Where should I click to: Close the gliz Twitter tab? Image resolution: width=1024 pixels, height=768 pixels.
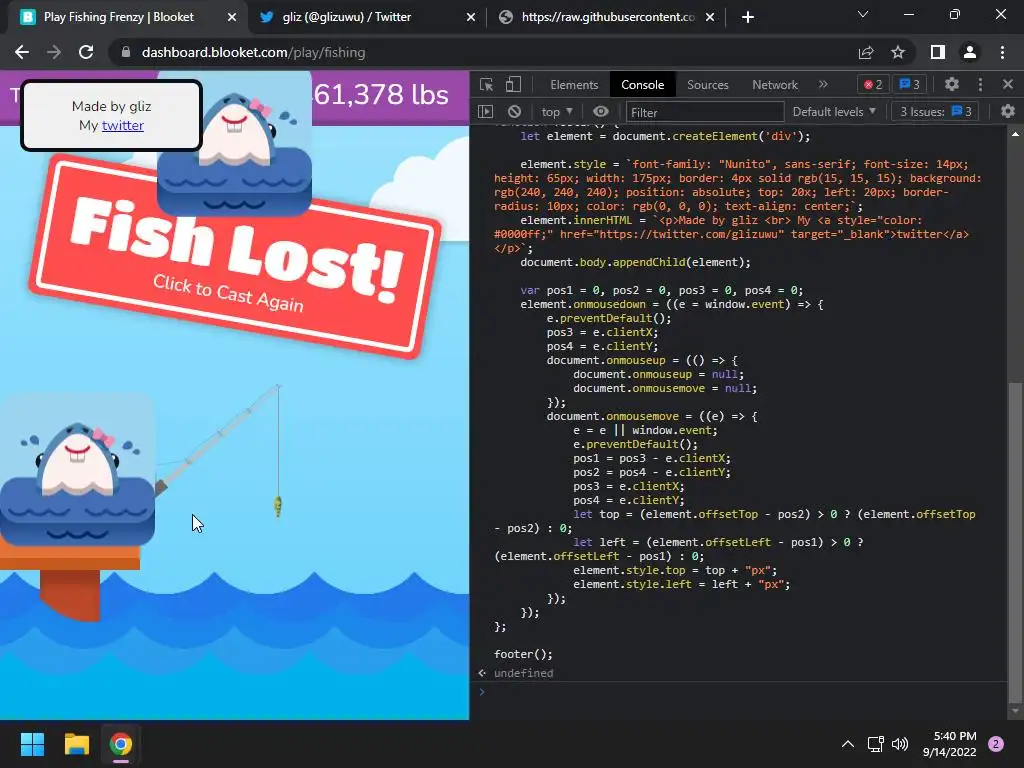click(x=471, y=18)
